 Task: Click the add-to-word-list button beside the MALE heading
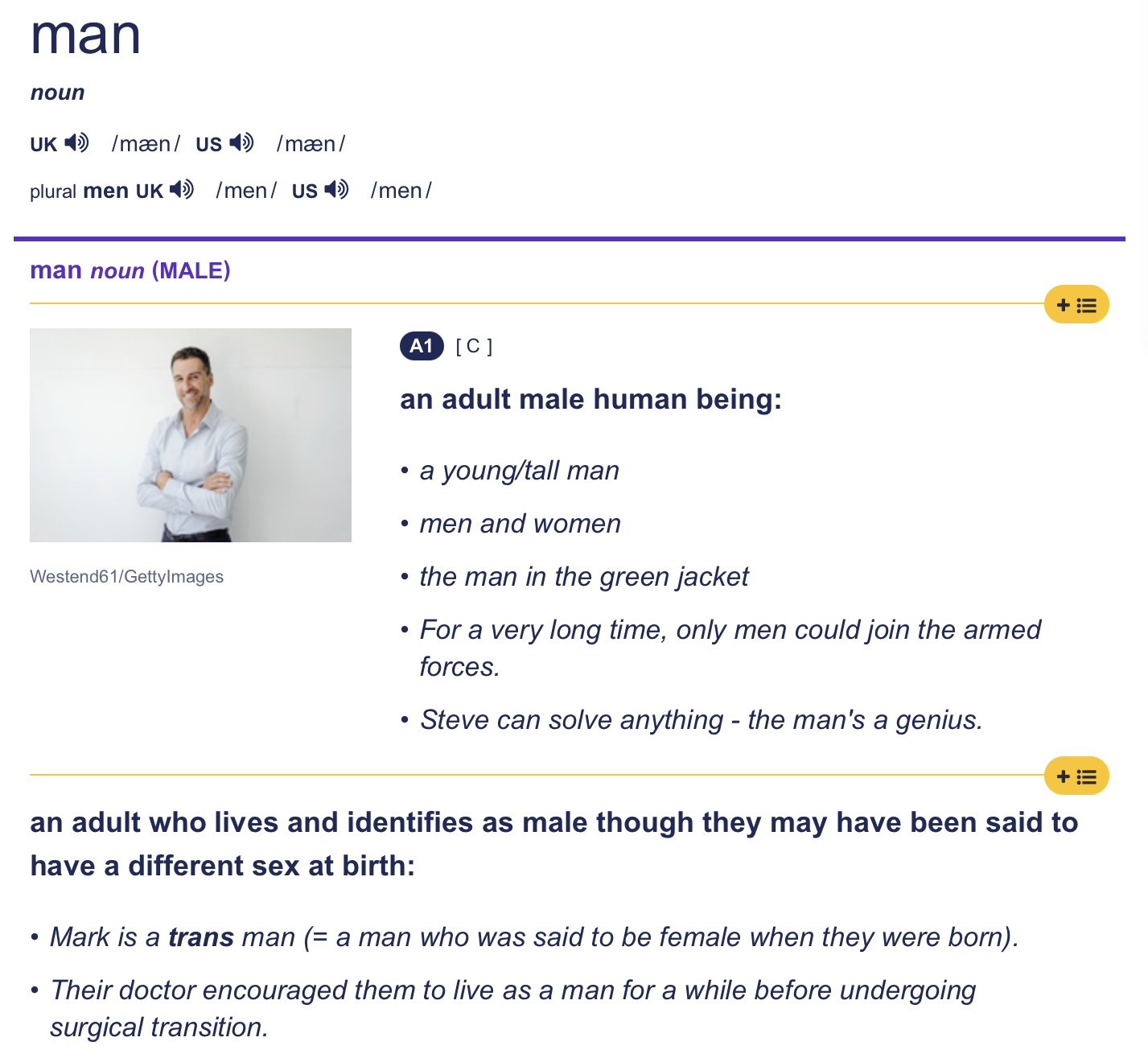(x=1076, y=305)
